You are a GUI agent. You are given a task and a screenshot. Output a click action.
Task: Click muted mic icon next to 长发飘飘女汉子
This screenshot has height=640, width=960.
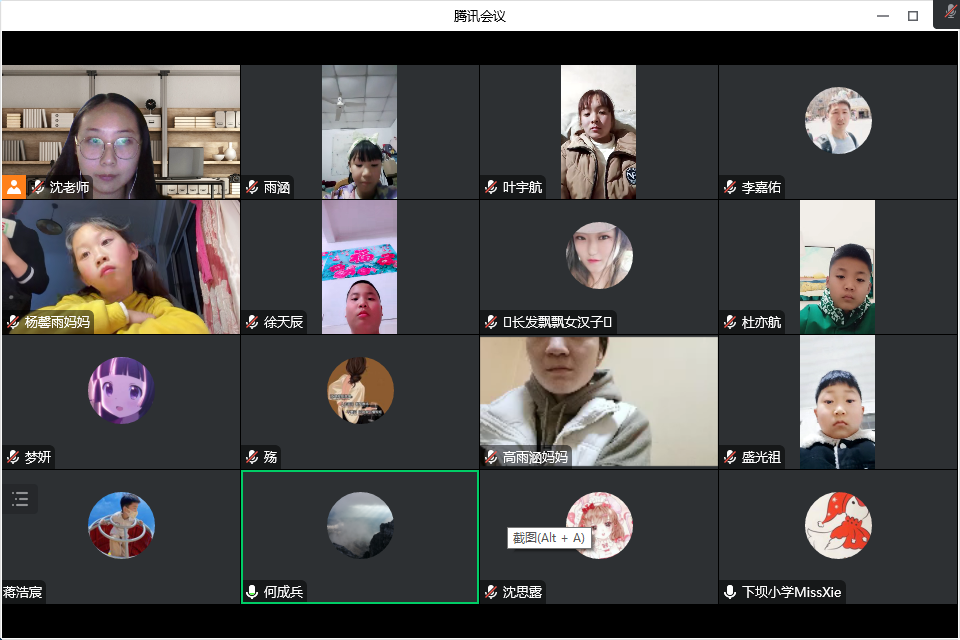coord(491,322)
